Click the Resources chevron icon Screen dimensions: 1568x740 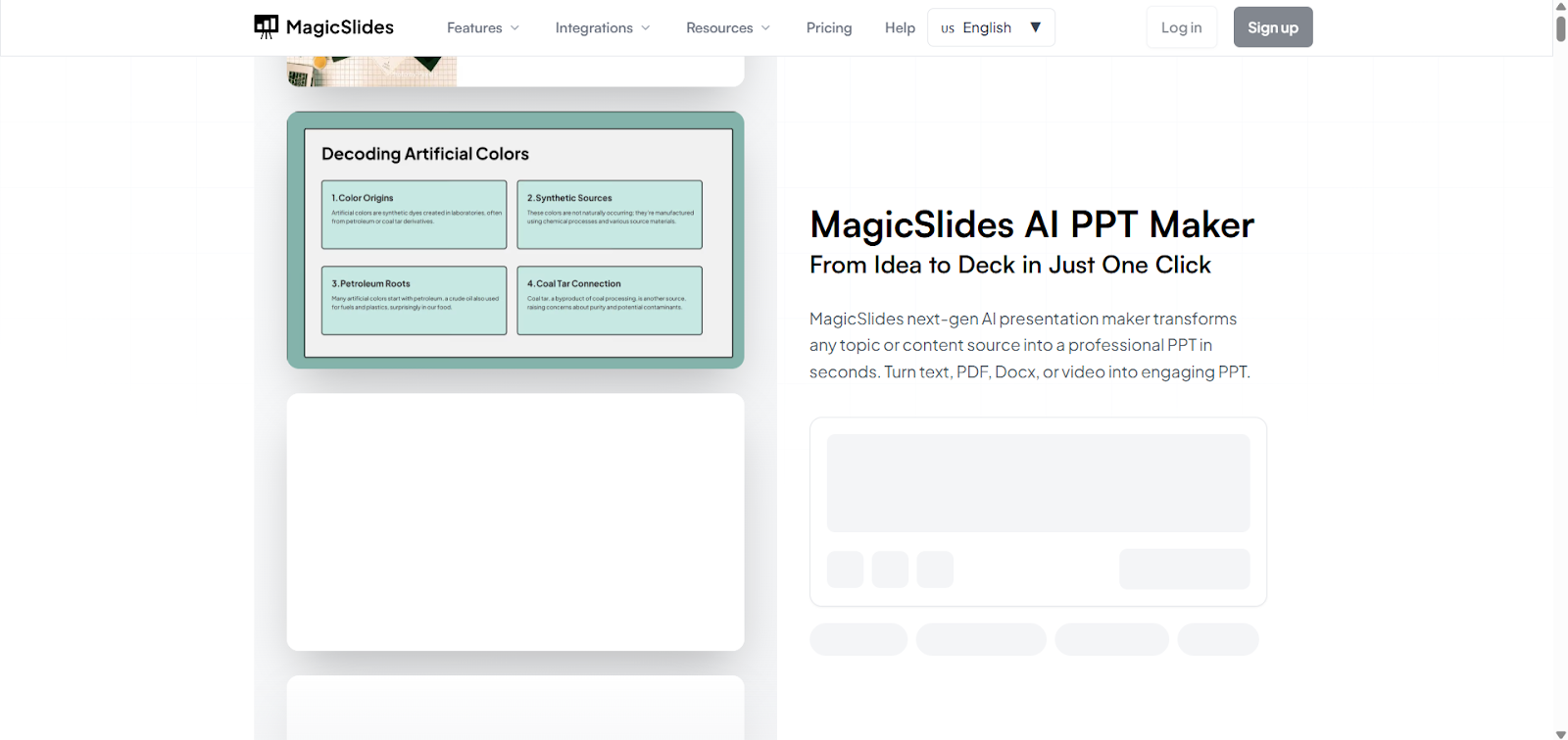click(765, 27)
